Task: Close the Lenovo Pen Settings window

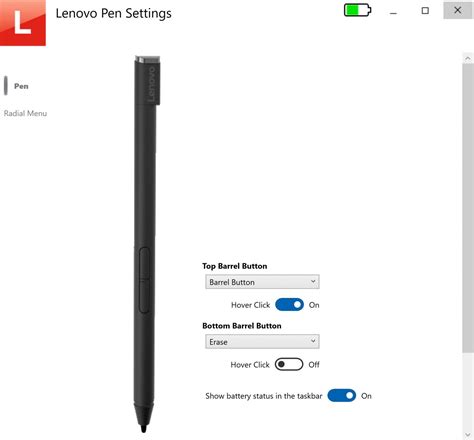Action: pos(458,10)
